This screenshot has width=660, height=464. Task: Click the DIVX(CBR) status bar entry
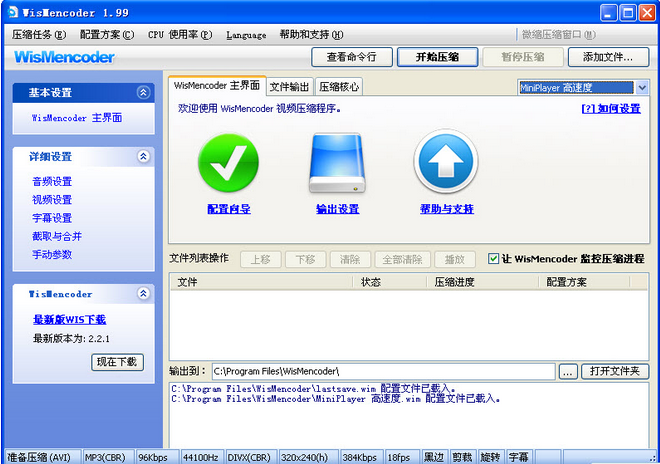click(x=251, y=457)
